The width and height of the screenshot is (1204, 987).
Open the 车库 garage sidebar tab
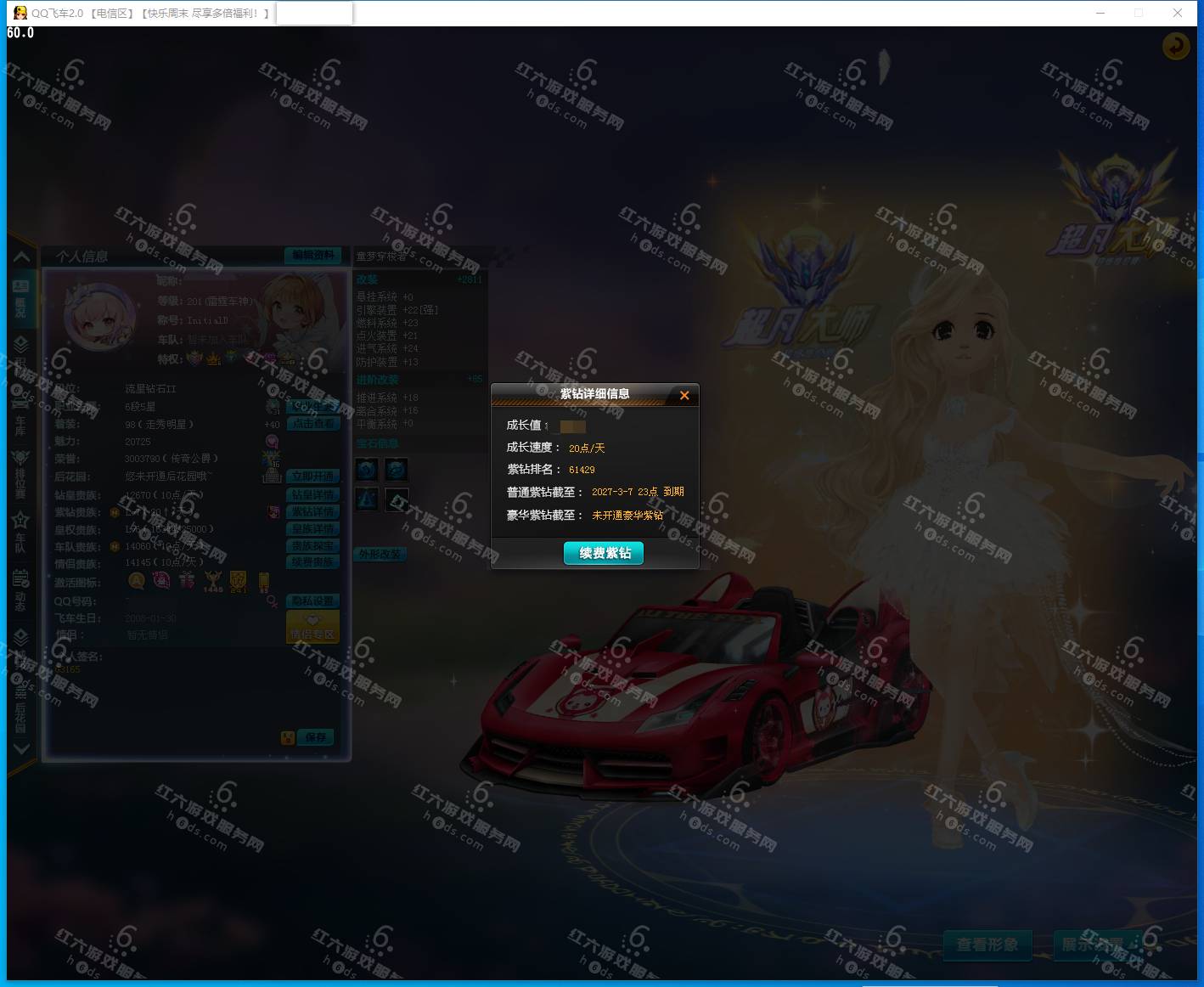pos(20,415)
